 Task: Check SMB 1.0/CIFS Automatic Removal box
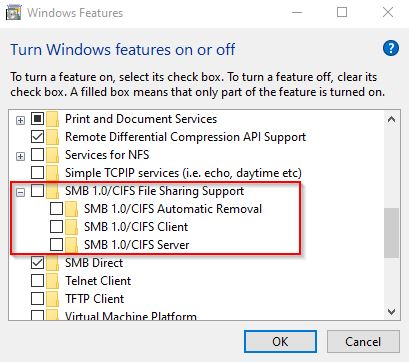(x=56, y=209)
